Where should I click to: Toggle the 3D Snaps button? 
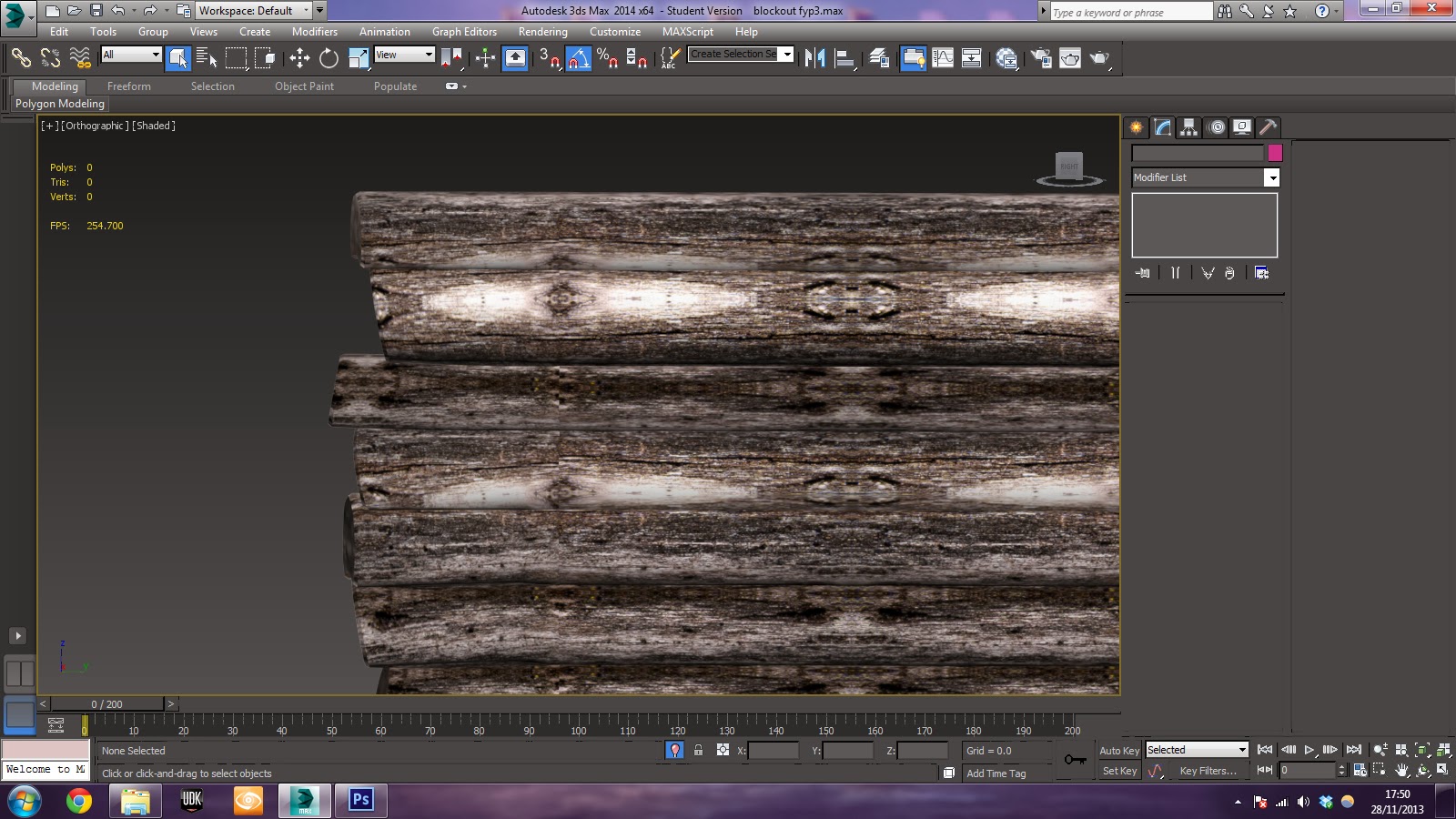coord(549,58)
